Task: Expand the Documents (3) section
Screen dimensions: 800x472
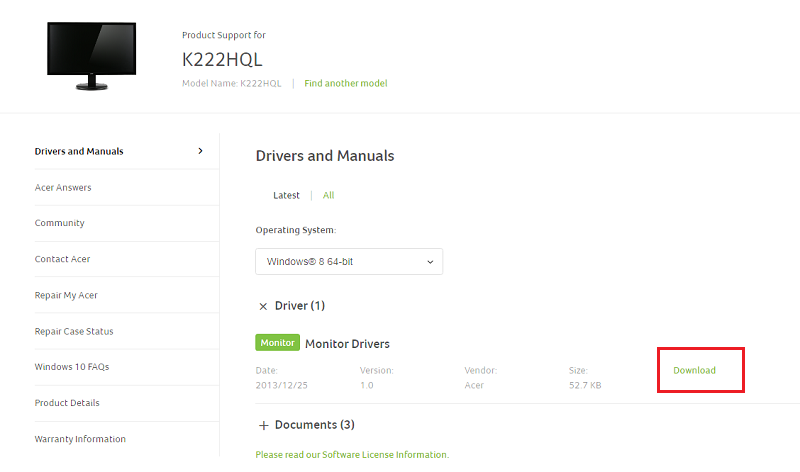Action: 263,425
